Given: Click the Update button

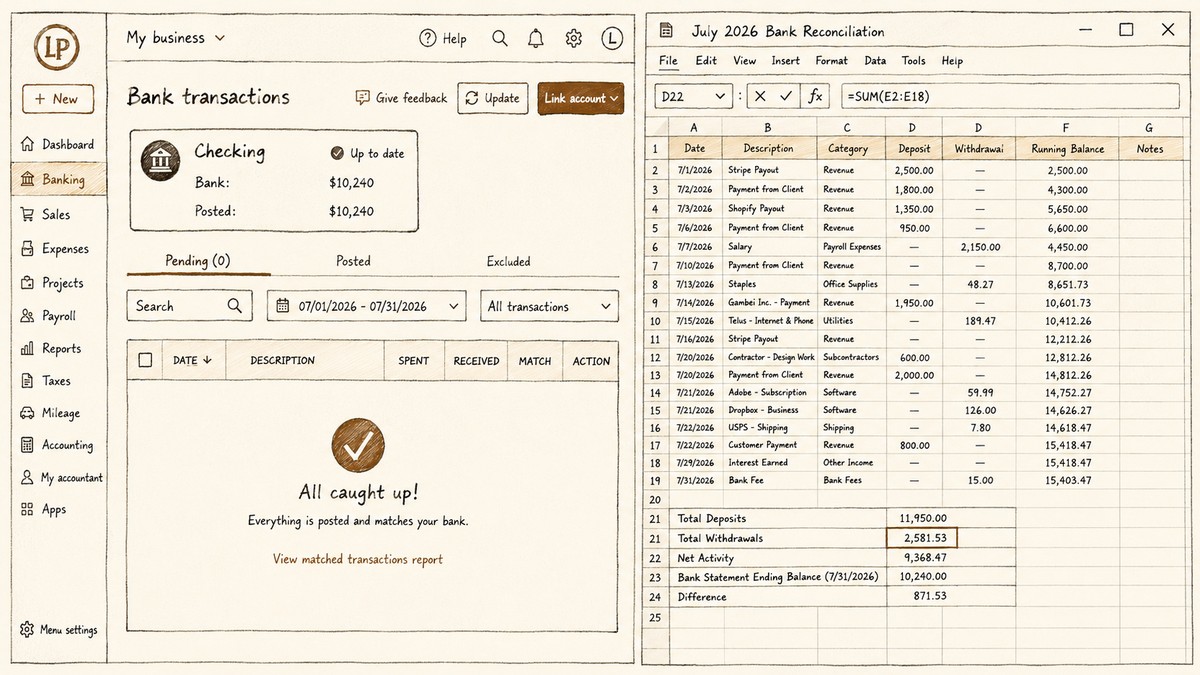Looking at the screenshot, I should click(493, 98).
